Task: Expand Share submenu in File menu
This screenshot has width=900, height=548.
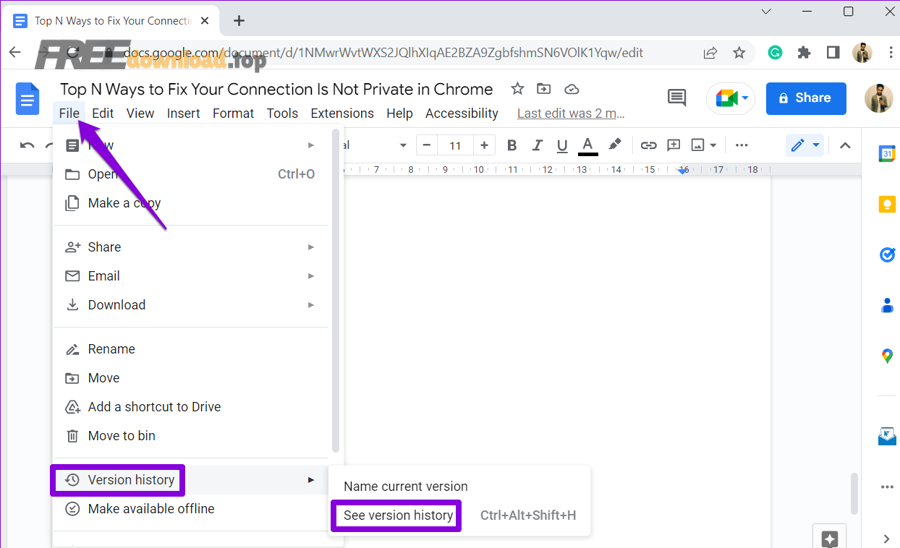Action: 192,247
